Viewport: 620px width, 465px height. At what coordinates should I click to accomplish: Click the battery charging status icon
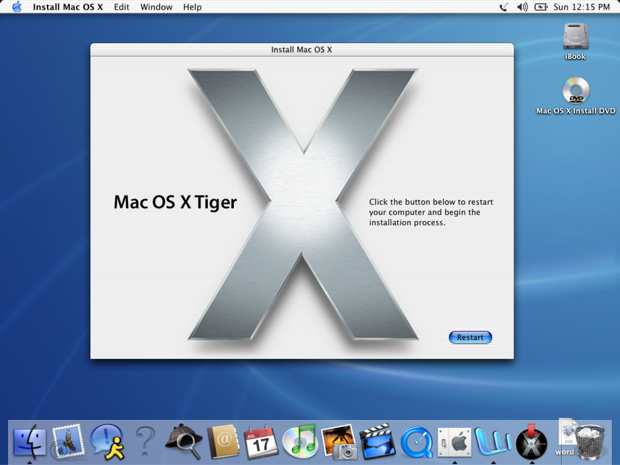point(541,7)
